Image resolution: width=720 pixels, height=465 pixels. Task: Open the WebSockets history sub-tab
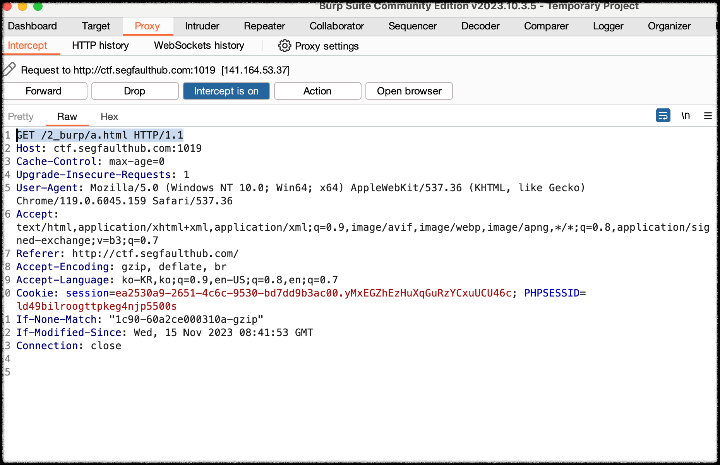[199, 45]
